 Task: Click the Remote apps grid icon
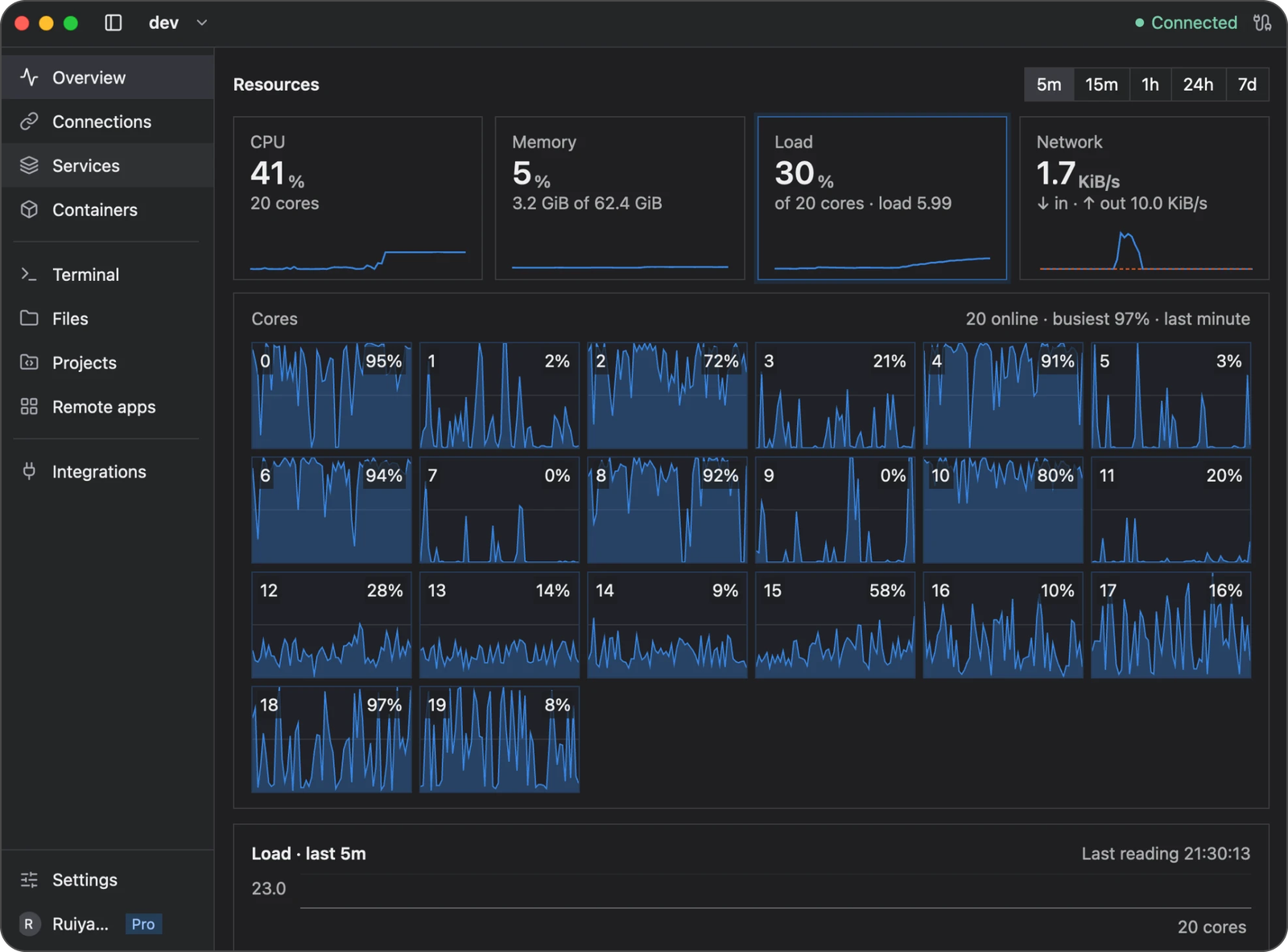coord(29,407)
